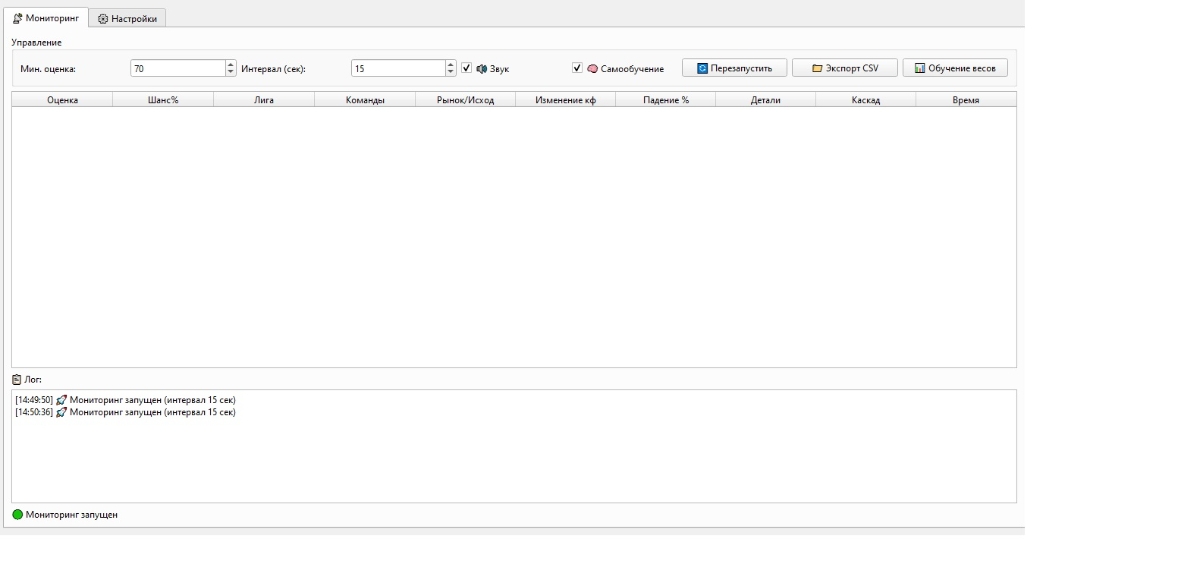
Task: Click the speaker icon next to Звук
Action: (481, 69)
